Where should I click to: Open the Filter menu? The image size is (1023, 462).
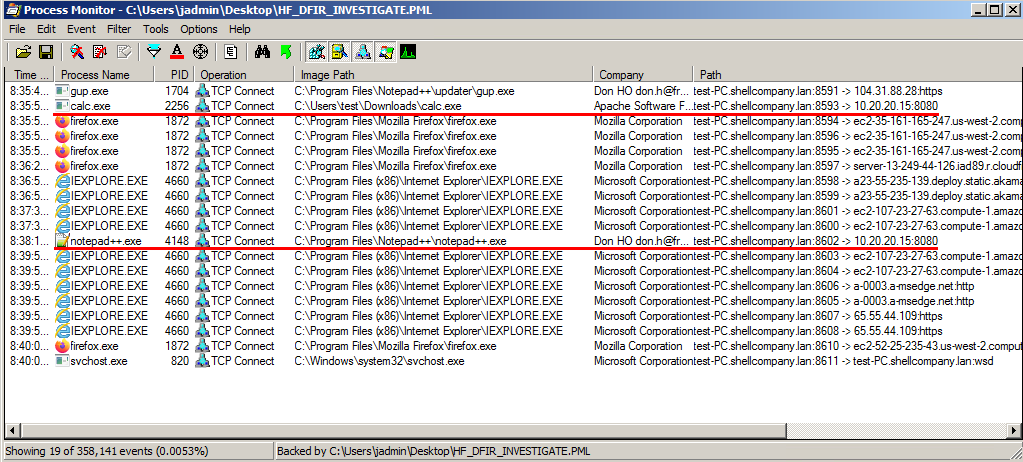[x=119, y=29]
